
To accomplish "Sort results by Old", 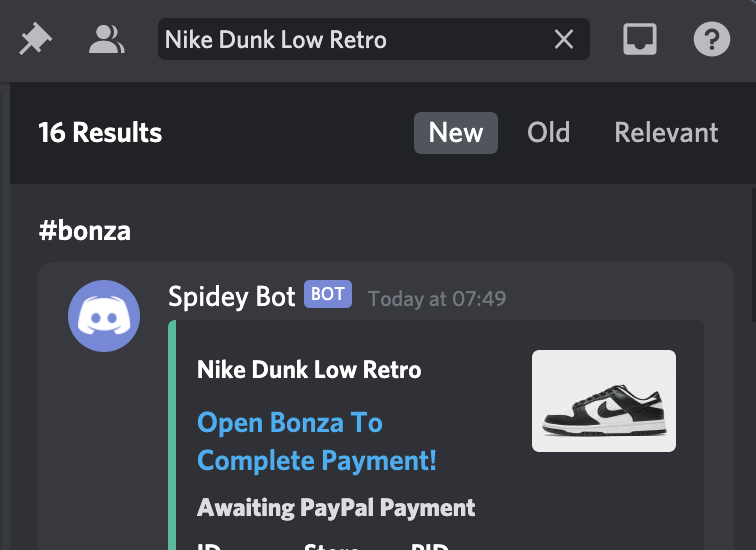I will pyautogui.click(x=548, y=133).
